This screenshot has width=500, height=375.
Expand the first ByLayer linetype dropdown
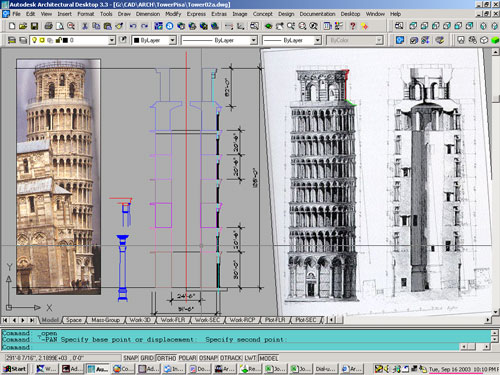(x=254, y=40)
